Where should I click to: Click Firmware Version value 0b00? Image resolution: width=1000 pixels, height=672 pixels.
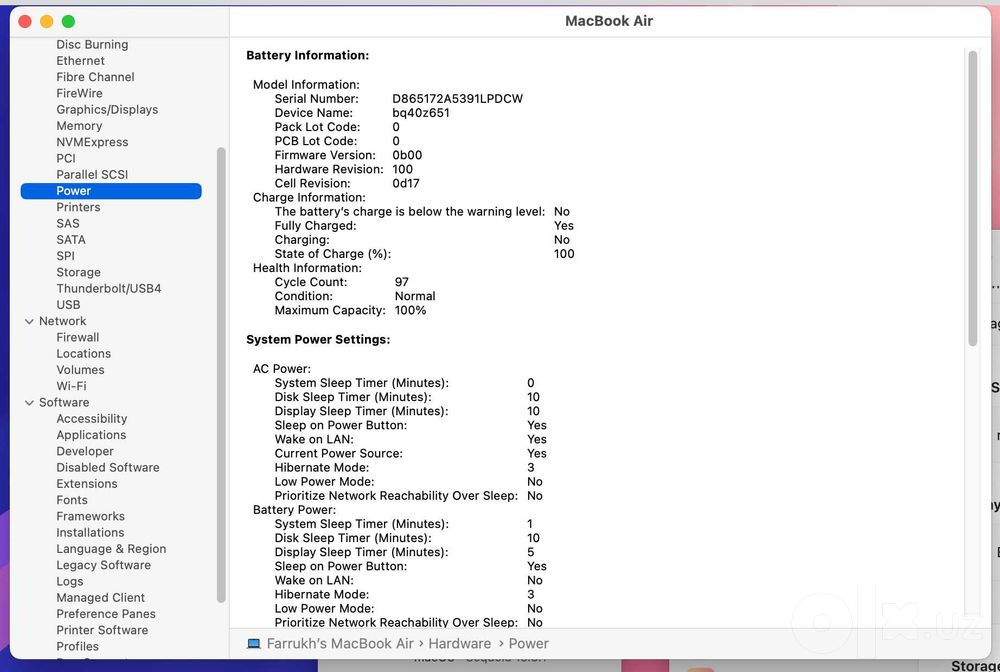(407, 155)
